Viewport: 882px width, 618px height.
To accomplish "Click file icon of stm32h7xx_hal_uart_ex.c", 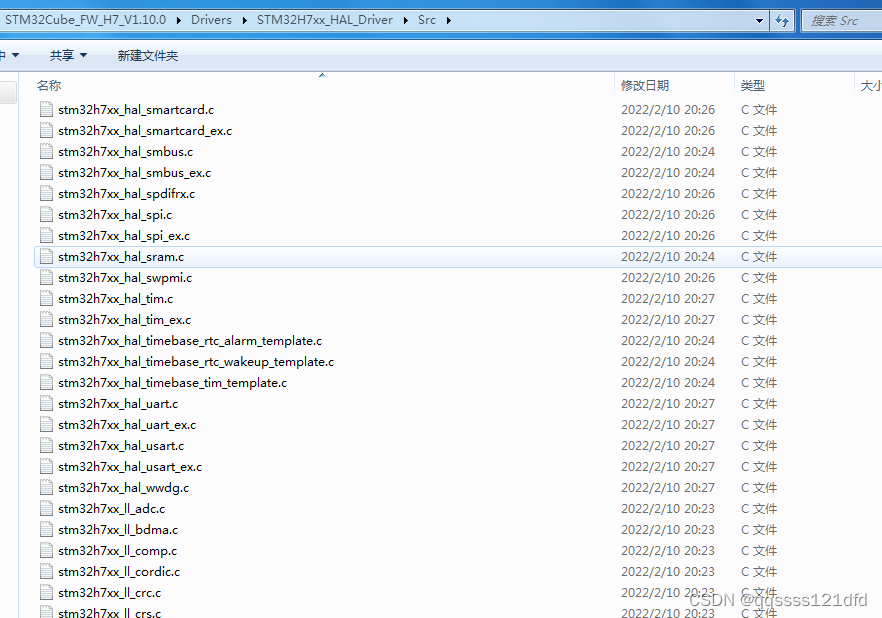I will coord(47,424).
